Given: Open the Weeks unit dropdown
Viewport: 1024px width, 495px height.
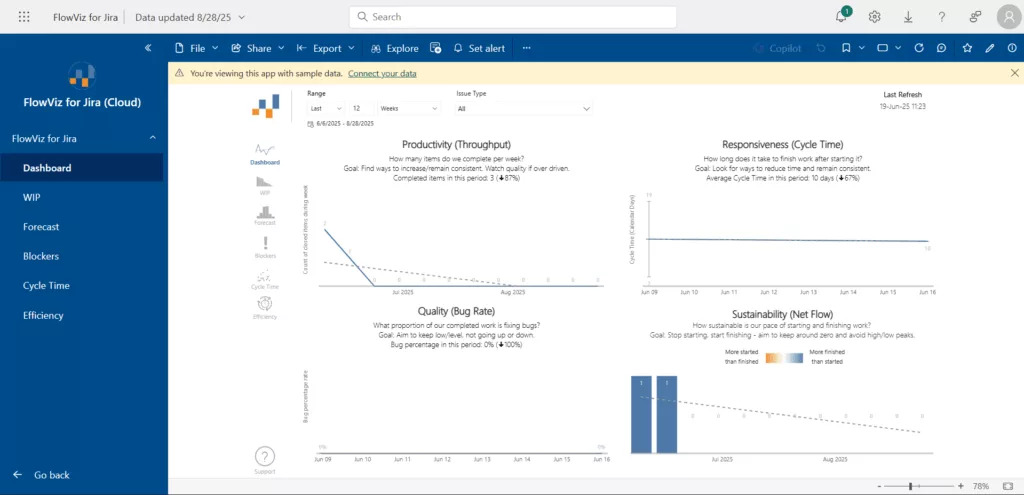Looking at the screenshot, I should pyautogui.click(x=409, y=108).
